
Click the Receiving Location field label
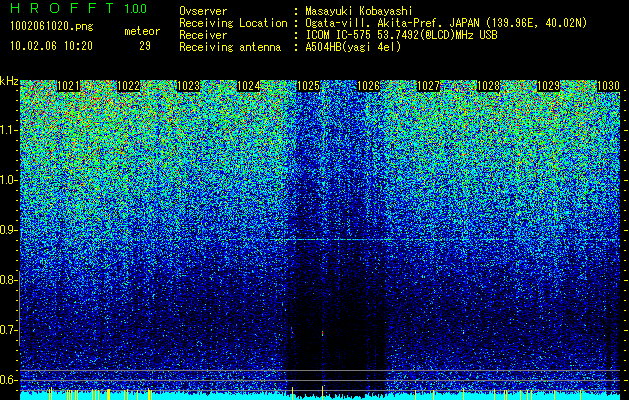tap(233, 23)
